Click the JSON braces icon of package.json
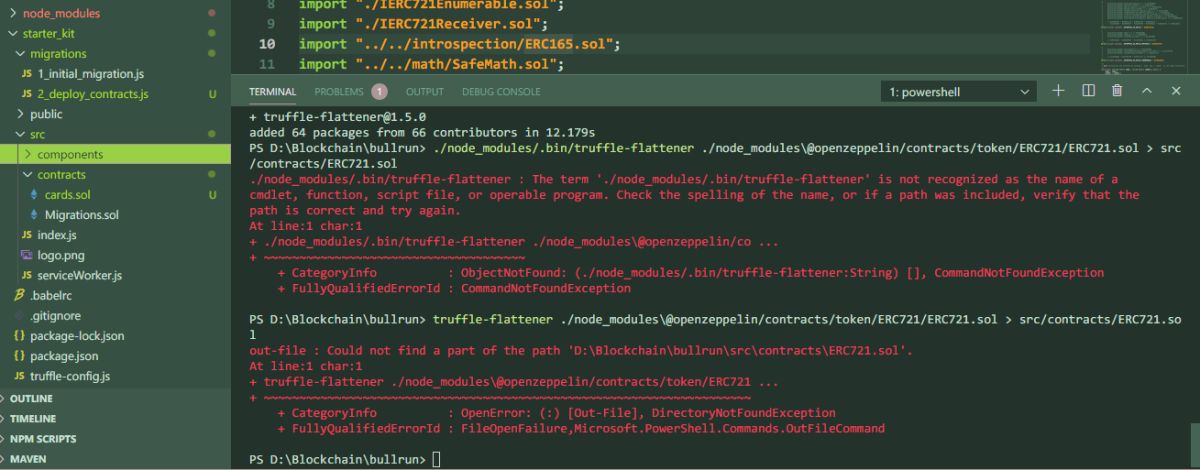Image resolution: width=1200 pixels, height=470 pixels. click(x=20, y=355)
